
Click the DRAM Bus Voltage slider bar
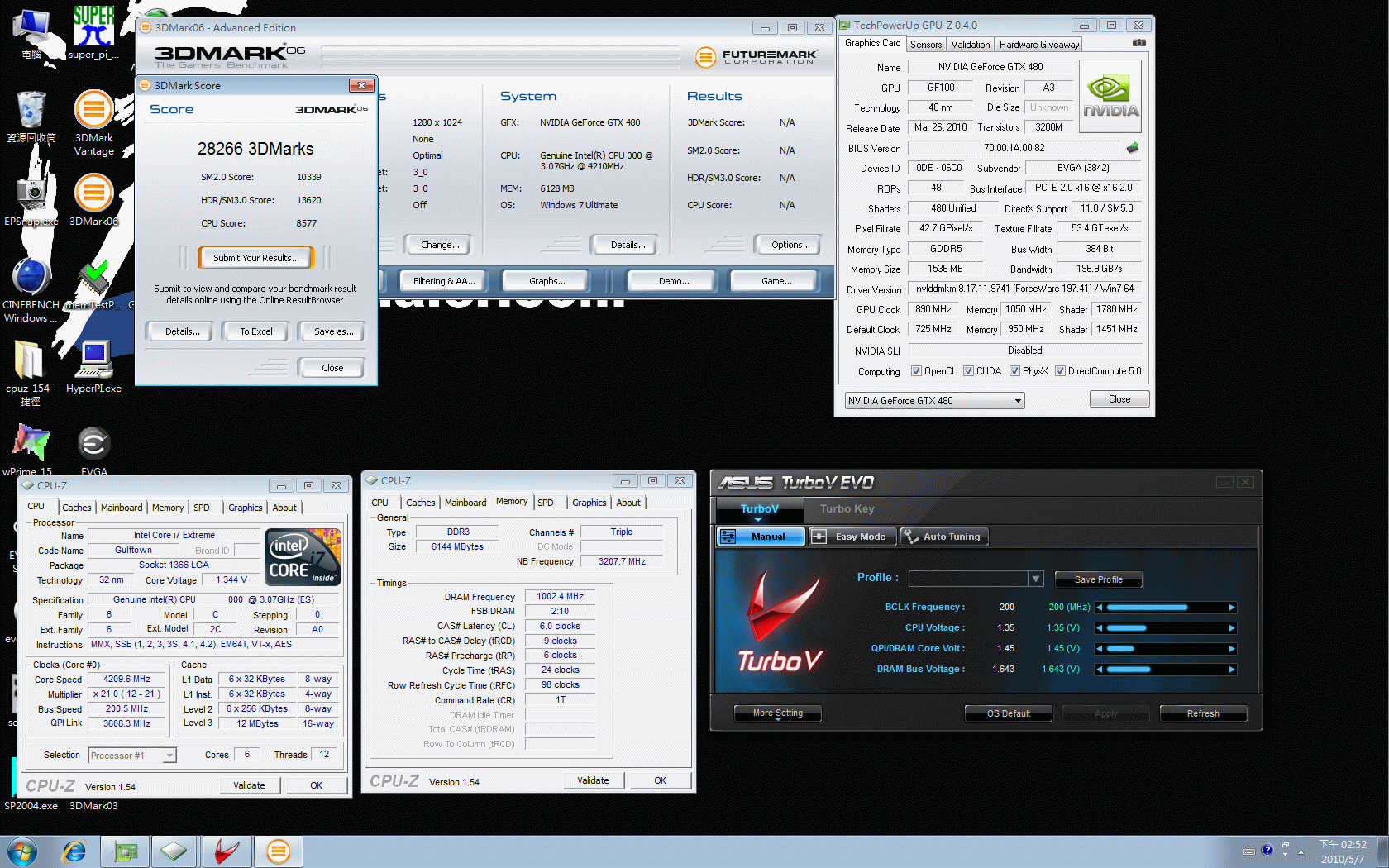pyautogui.click(x=1166, y=670)
